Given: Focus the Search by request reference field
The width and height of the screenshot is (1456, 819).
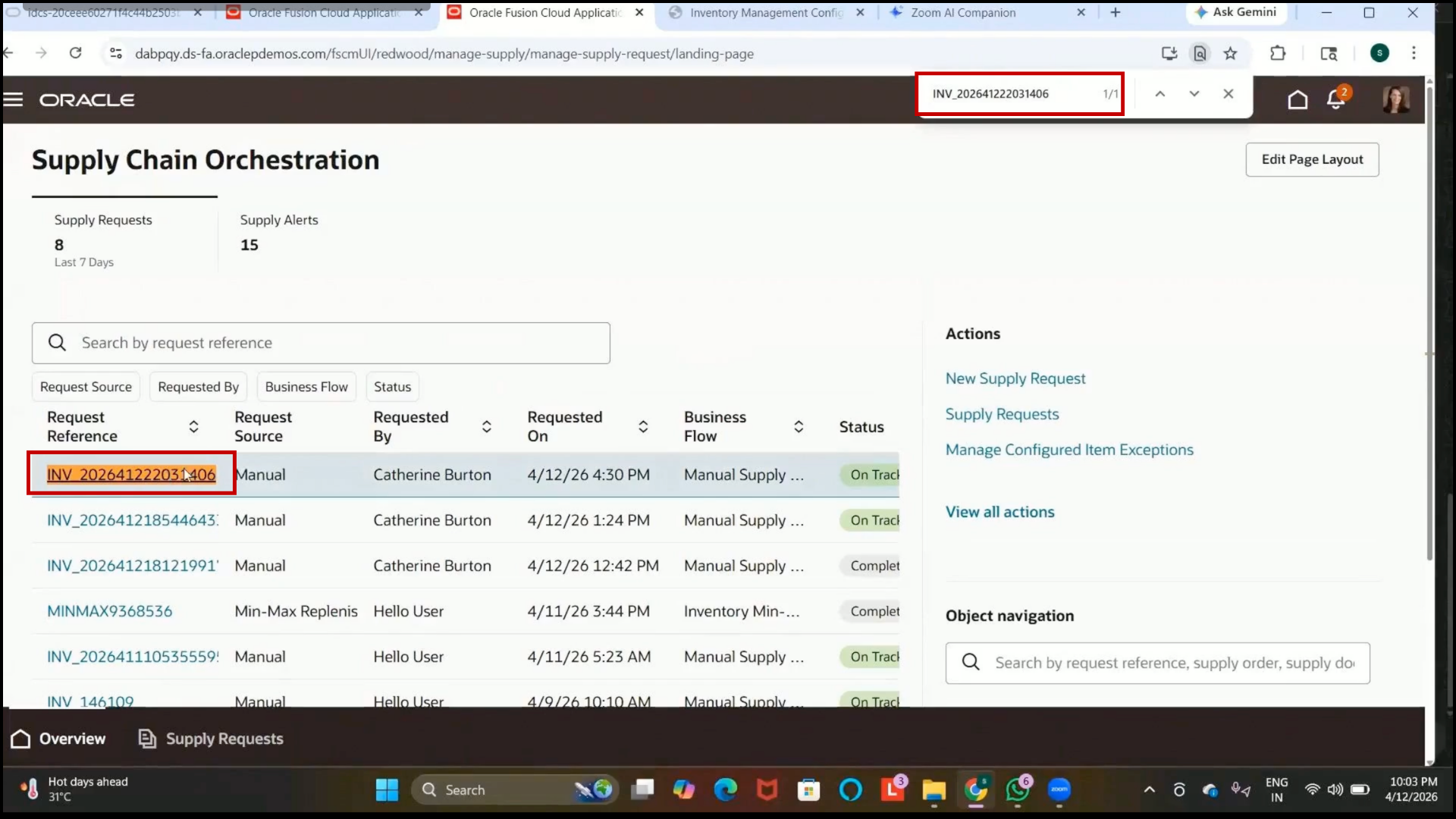Looking at the screenshot, I should point(321,343).
